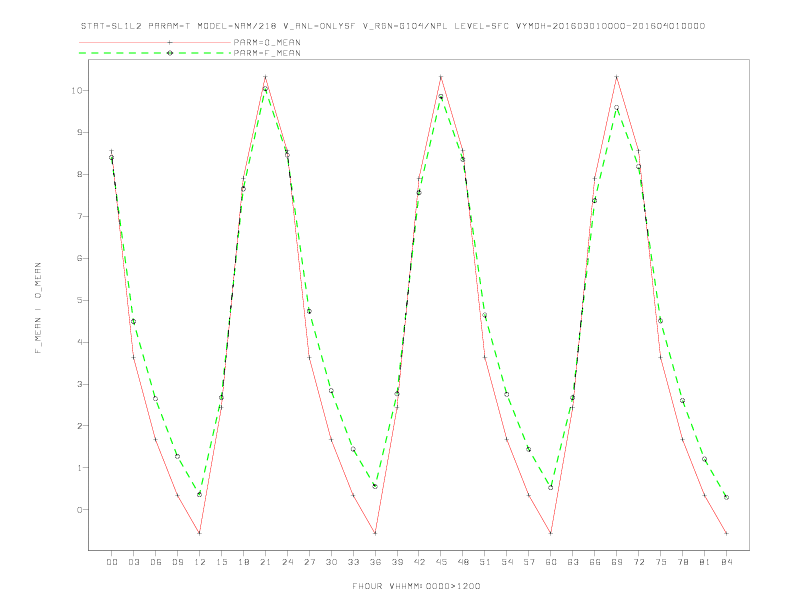Click y-axis tick label 7
792x612 pixels.
(x=80, y=216)
